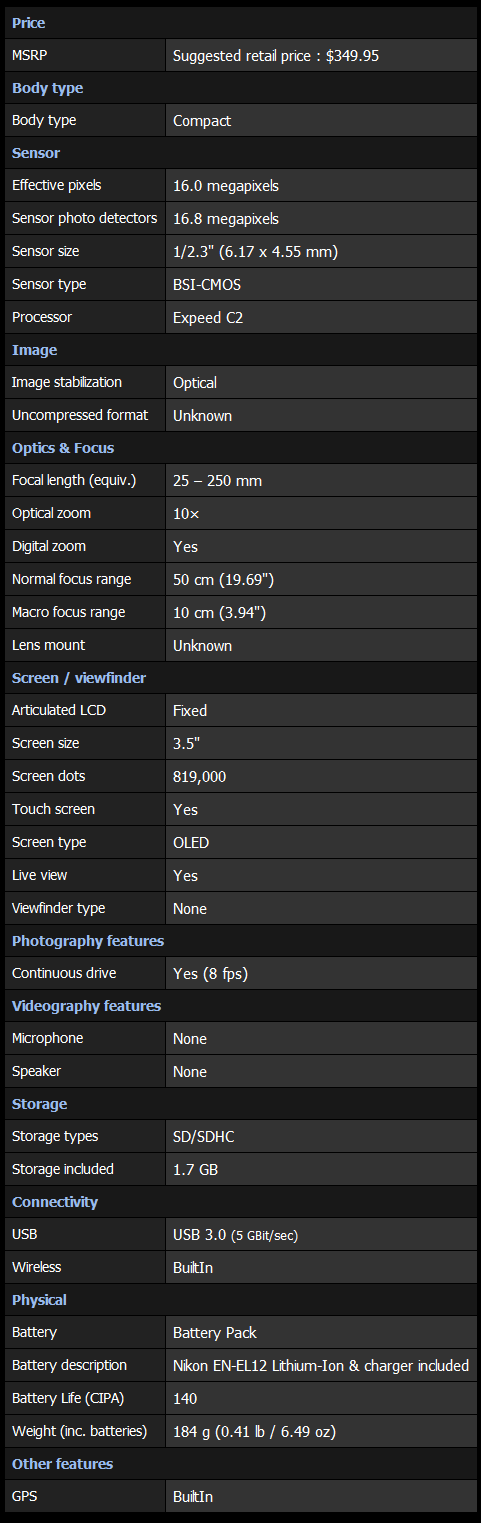Click the Photography features header
This screenshot has height=1523, width=481.
(x=88, y=941)
